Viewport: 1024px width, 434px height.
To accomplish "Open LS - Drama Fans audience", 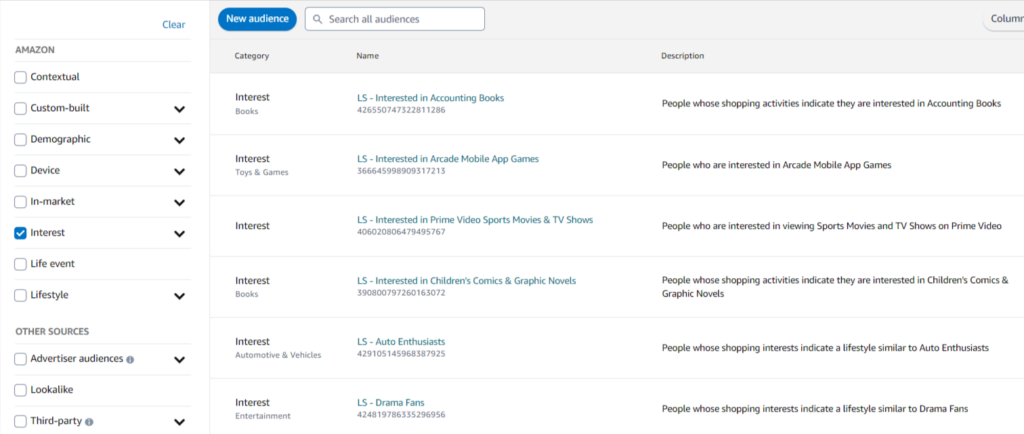I will pos(391,403).
